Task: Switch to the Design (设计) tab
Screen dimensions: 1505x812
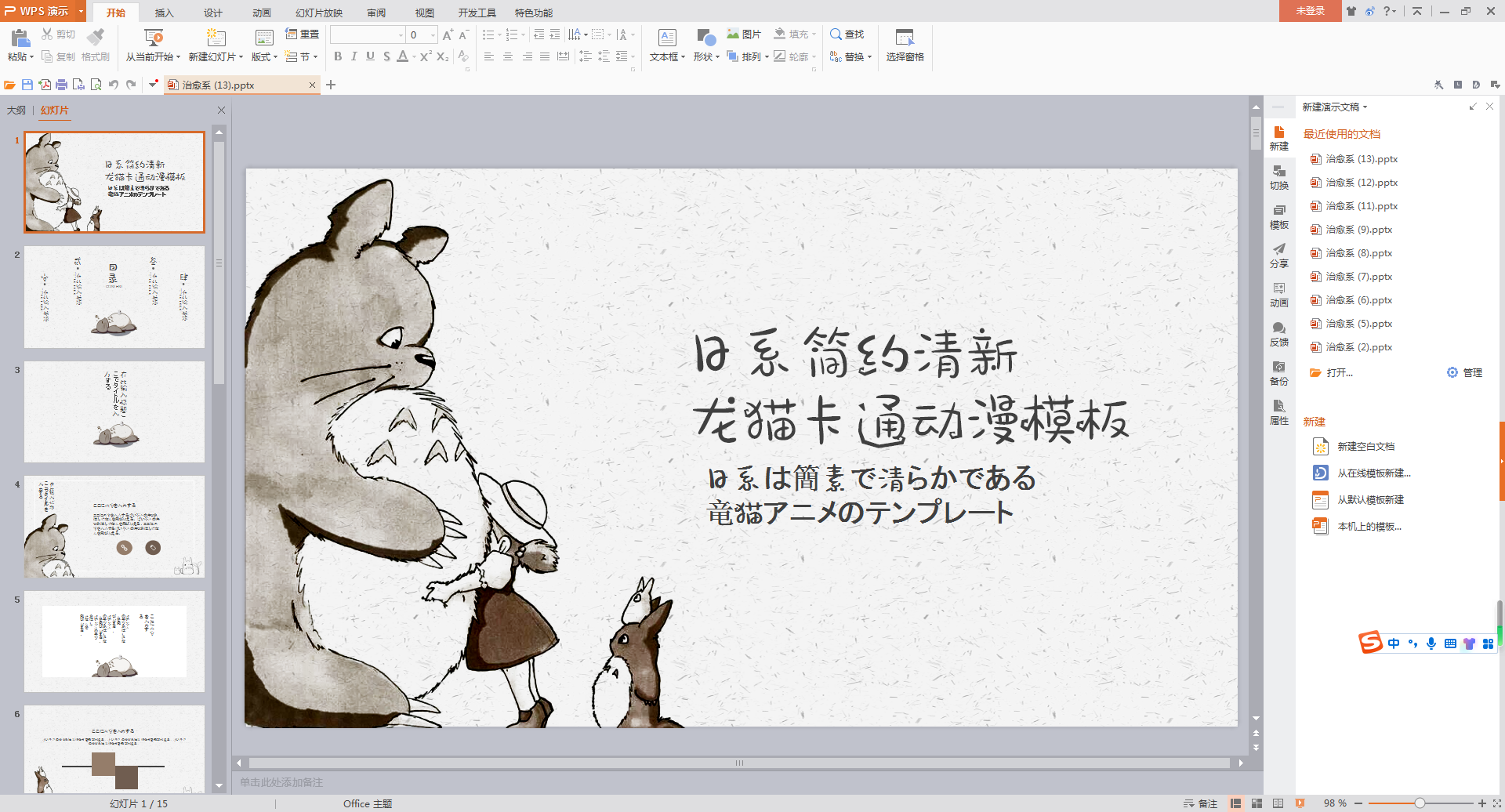Action: coord(212,13)
